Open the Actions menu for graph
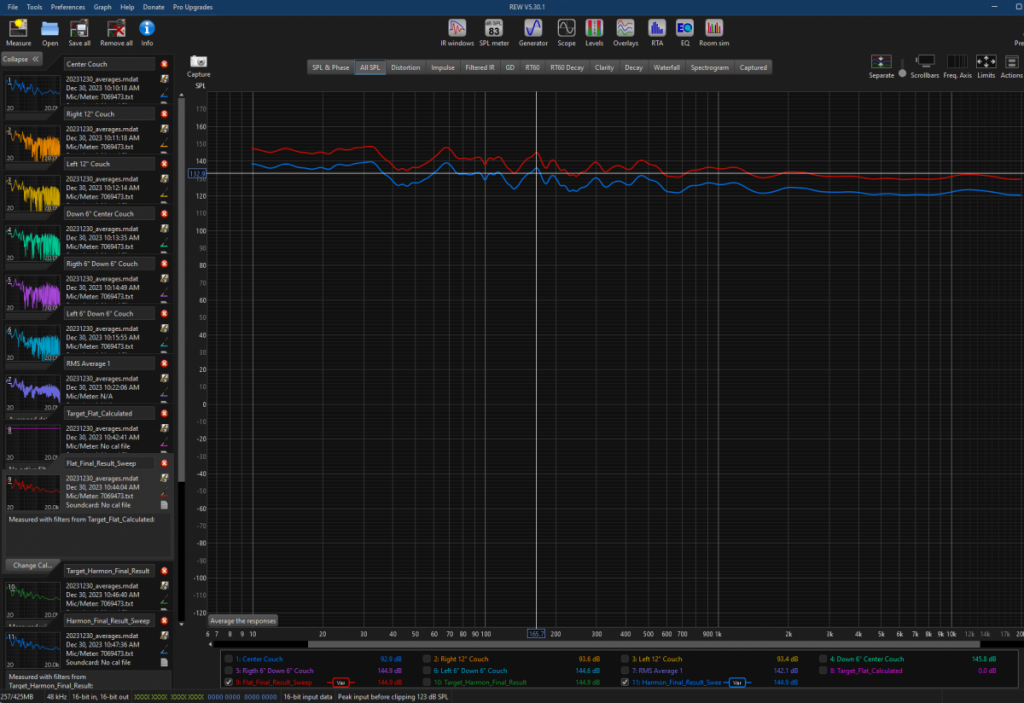The width and height of the screenshot is (1024, 703). coord(1011,64)
